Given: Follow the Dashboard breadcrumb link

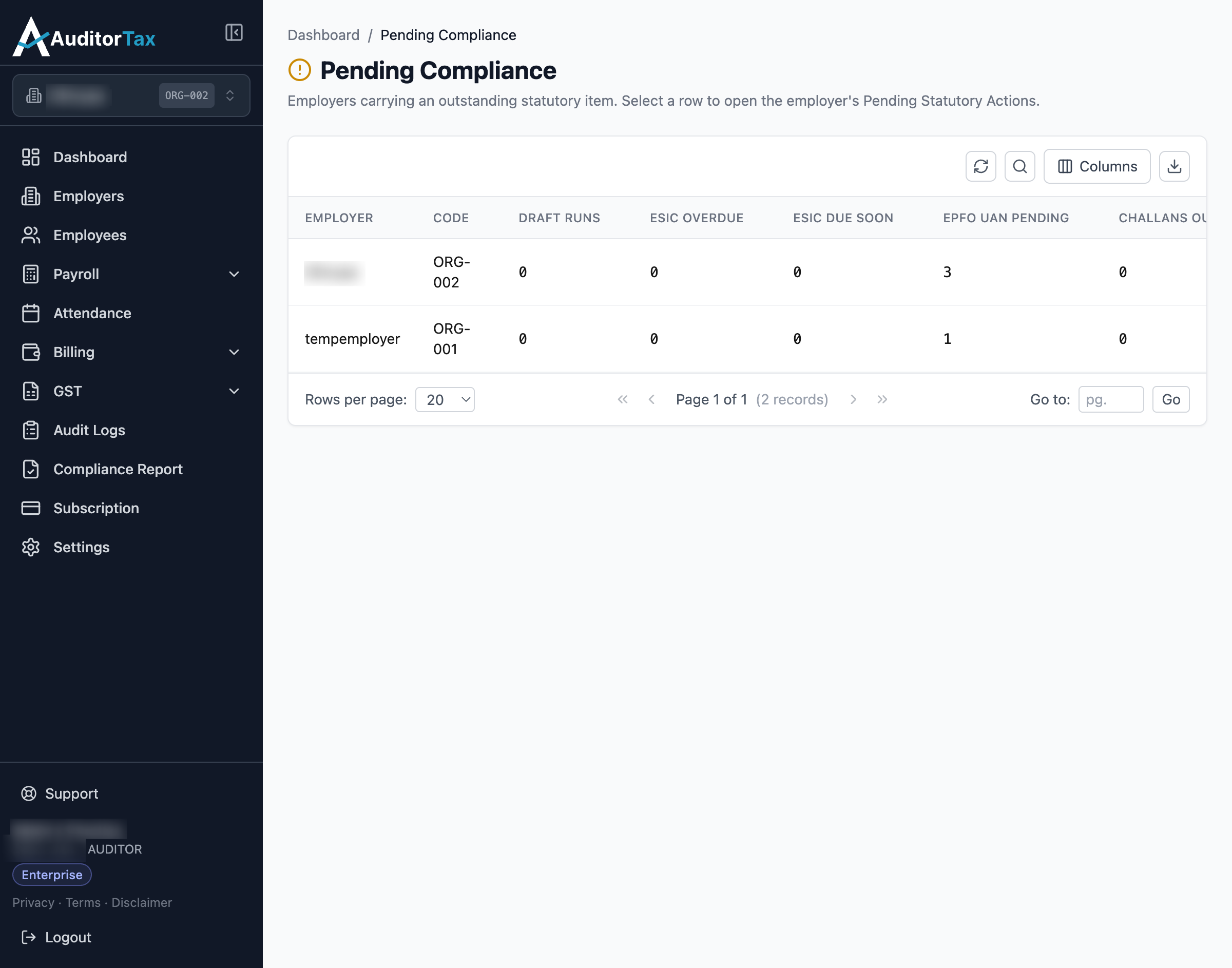Looking at the screenshot, I should click(323, 35).
